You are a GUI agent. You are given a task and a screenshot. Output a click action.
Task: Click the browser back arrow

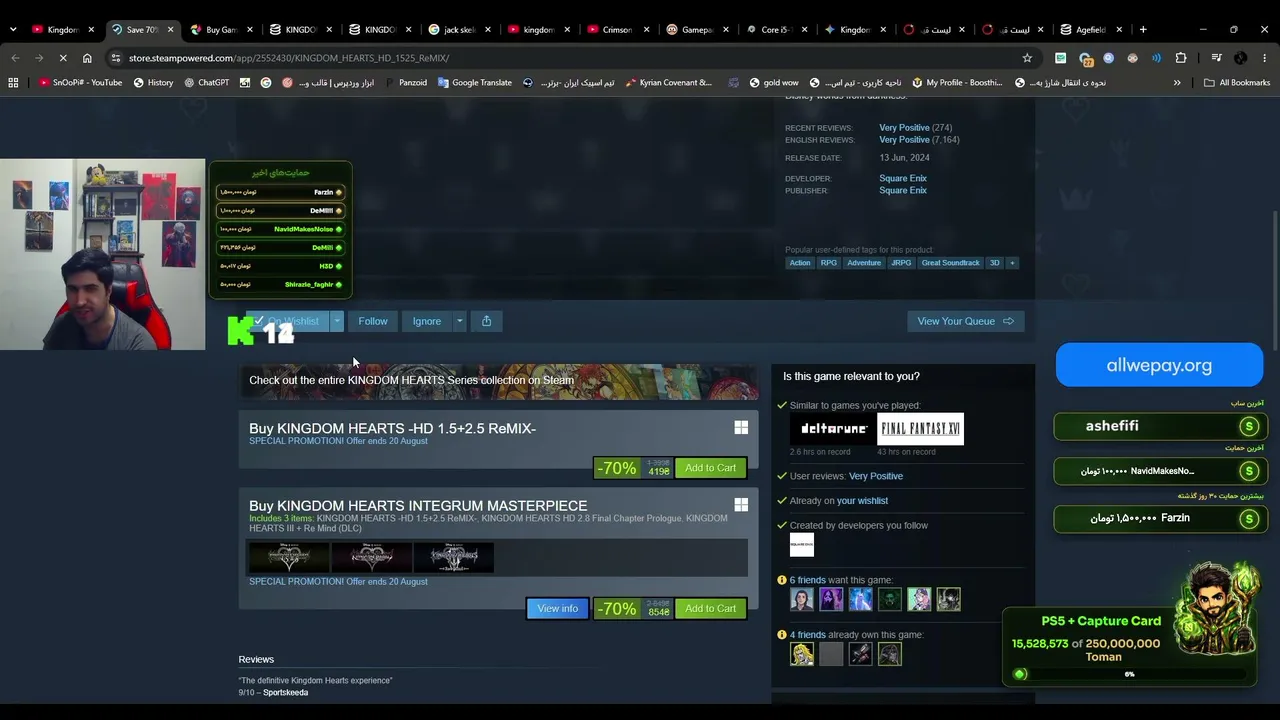tap(15, 58)
